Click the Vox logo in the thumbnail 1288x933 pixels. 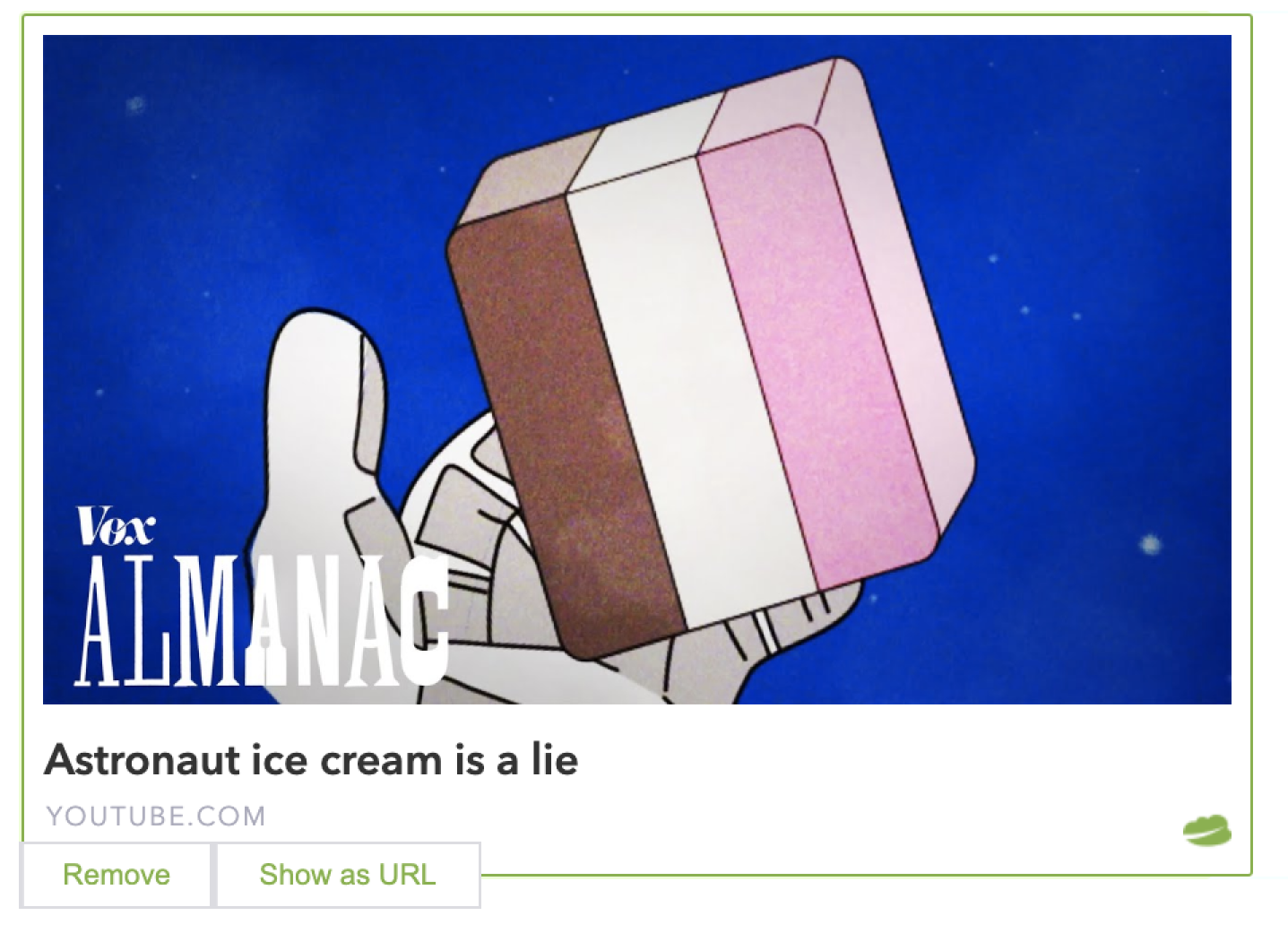pyautogui.click(x=116, y=527)
